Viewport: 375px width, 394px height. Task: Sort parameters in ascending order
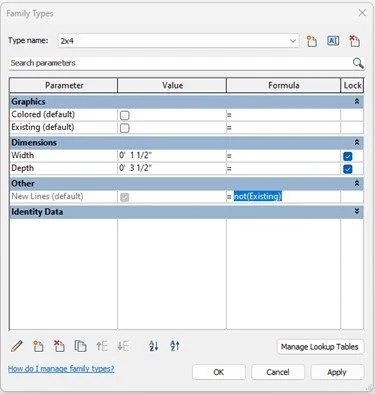click(154, 346)
